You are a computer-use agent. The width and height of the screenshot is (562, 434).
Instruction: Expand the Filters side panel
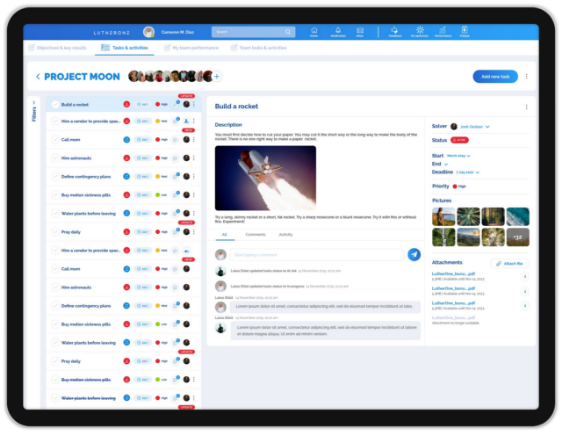[x=34, y=112]
